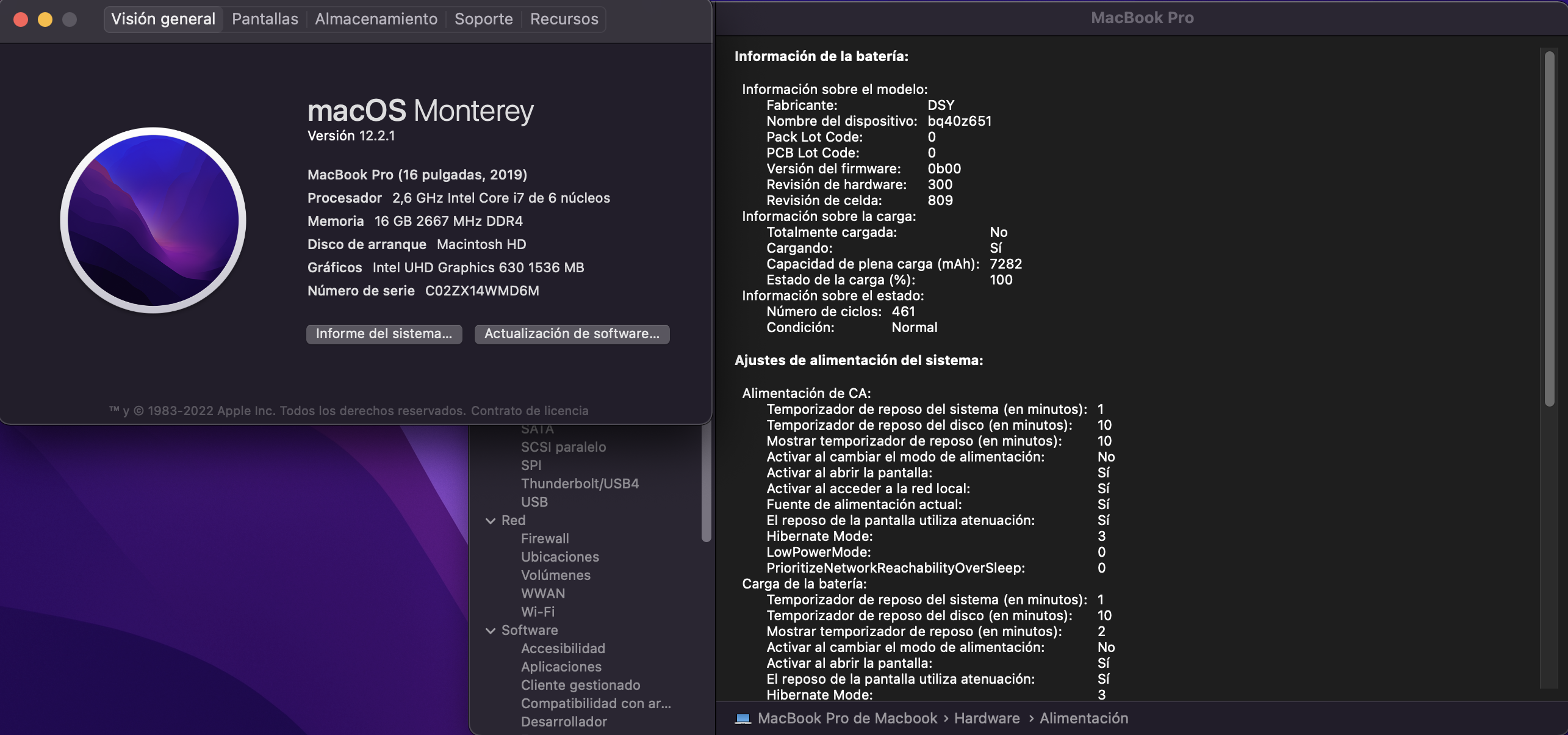Open the Almacenamiento tab
The width and height of the screenshot is (1568, 735).
click(376, 19)
